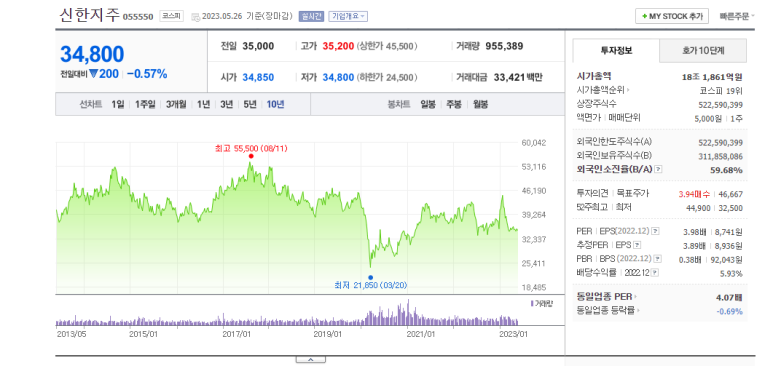Select the 1년 line chart period

point(203,105)
